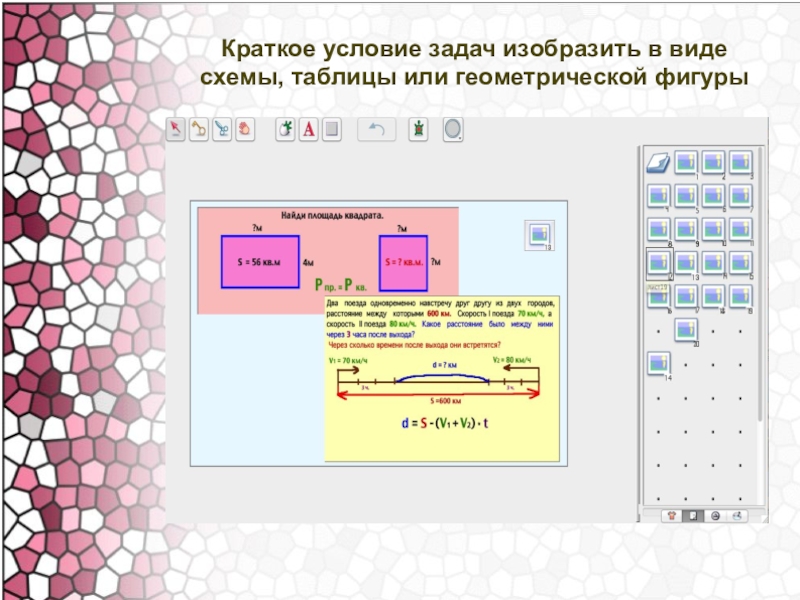This screenshot has height=600, width=800.
Task: Click the side panel vertical scrollbar
Action: [x=760, y=286]
